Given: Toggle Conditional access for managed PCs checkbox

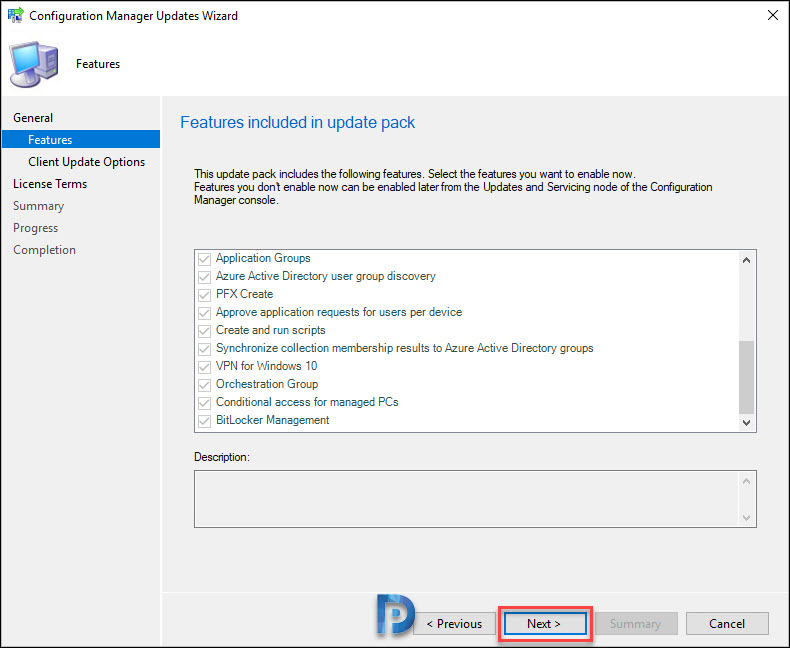Looking at the screenshot, I should [204, 403].
